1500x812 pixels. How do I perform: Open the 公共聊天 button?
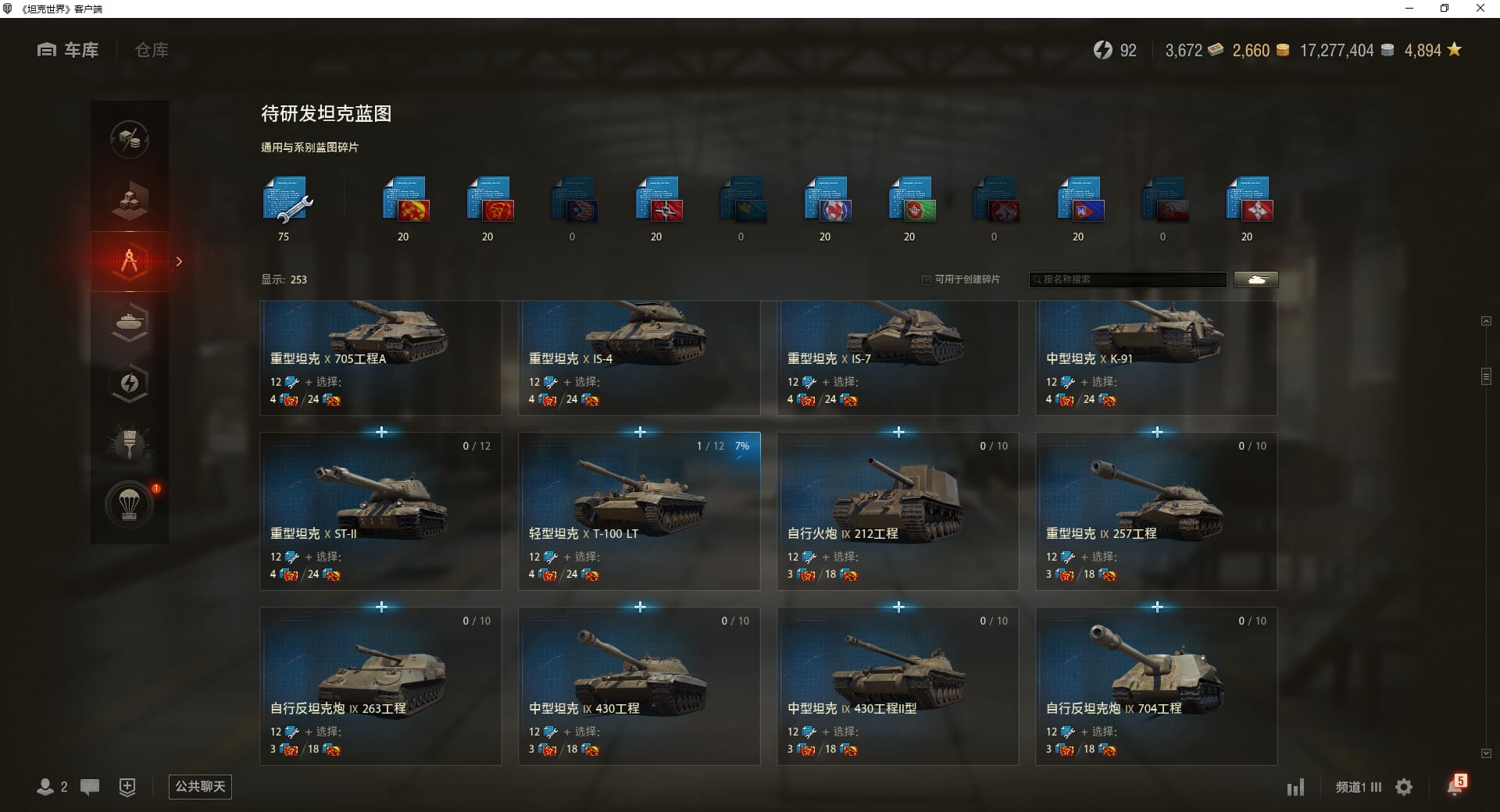[200, 786]
